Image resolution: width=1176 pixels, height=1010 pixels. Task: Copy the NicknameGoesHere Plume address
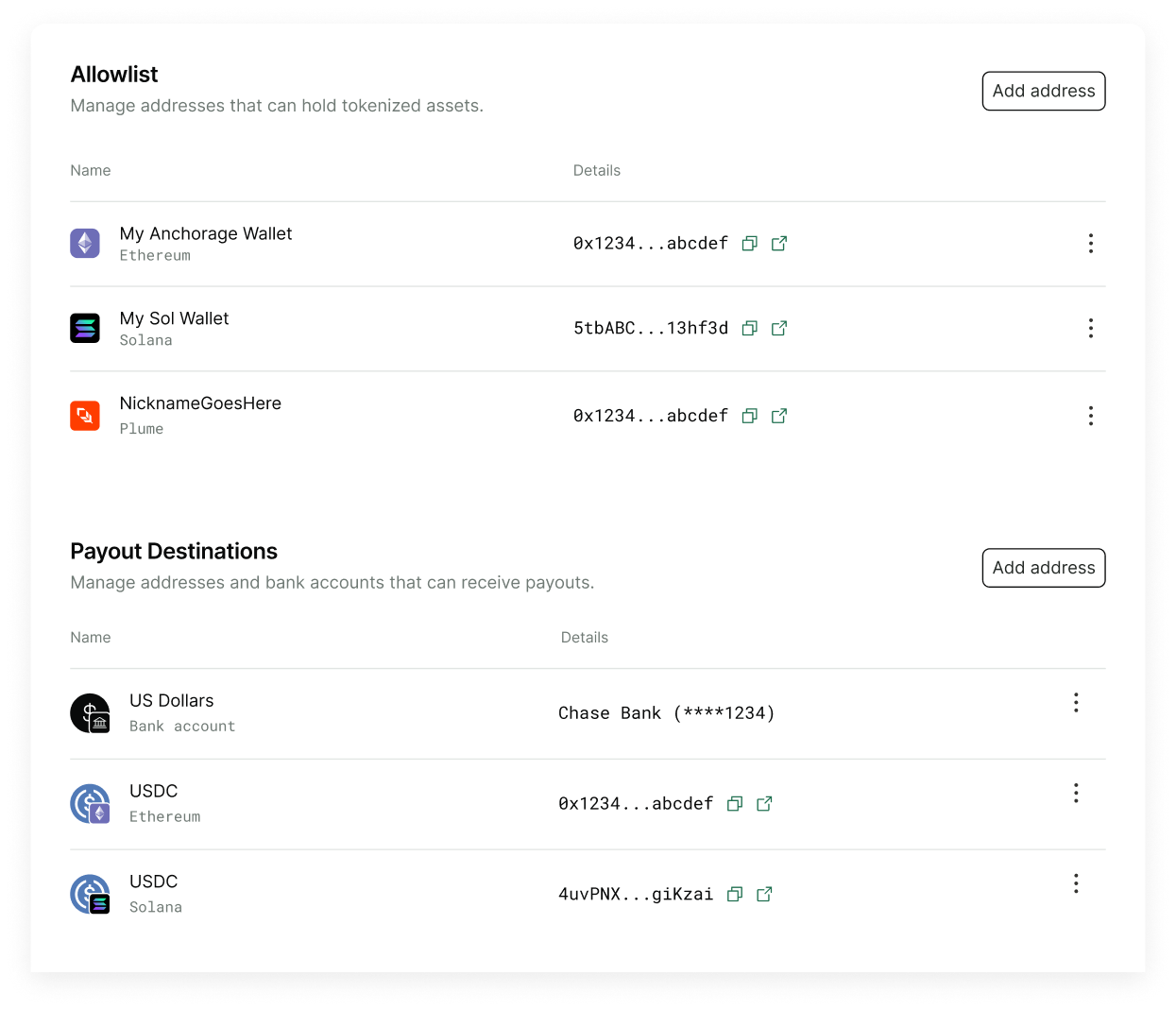click(x=749, y=416)
